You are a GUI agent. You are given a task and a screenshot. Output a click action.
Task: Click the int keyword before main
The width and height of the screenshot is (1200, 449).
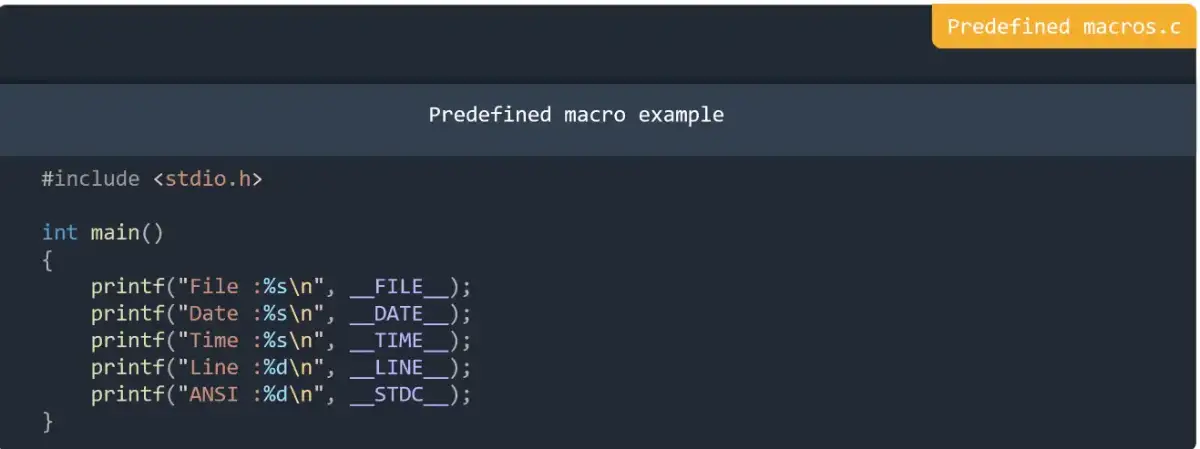(59, 233)
